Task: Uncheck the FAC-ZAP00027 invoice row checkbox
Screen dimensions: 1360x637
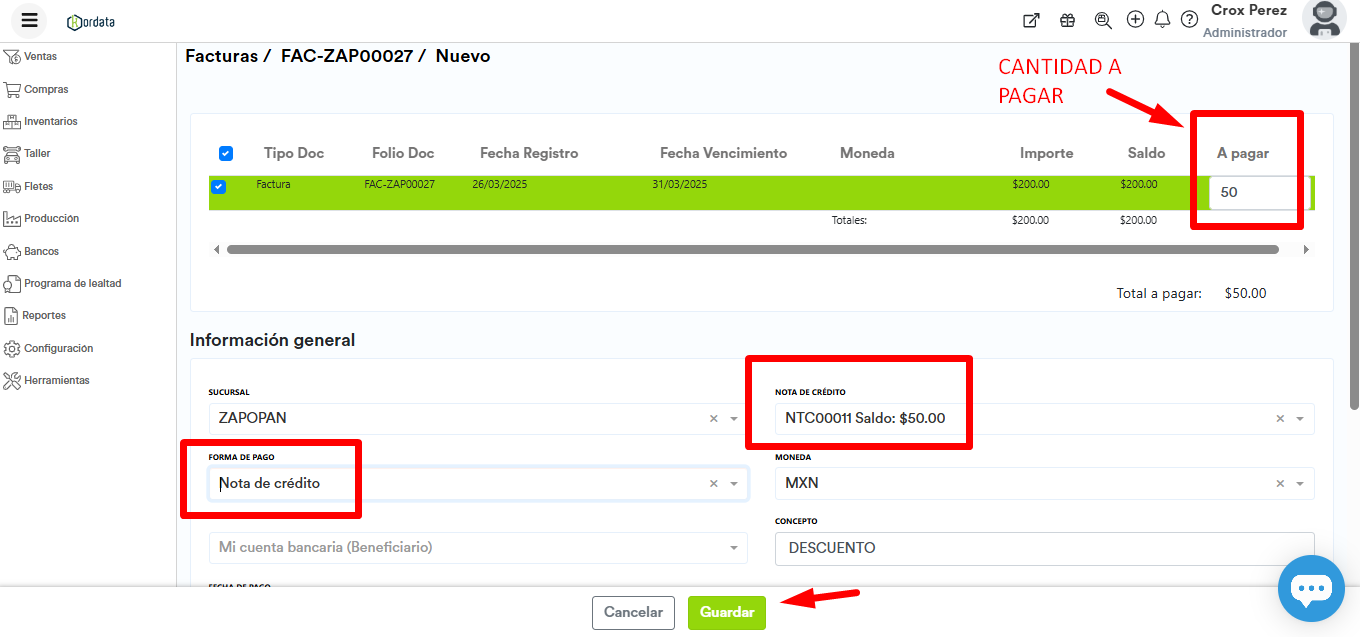Action: pos(219,186)
